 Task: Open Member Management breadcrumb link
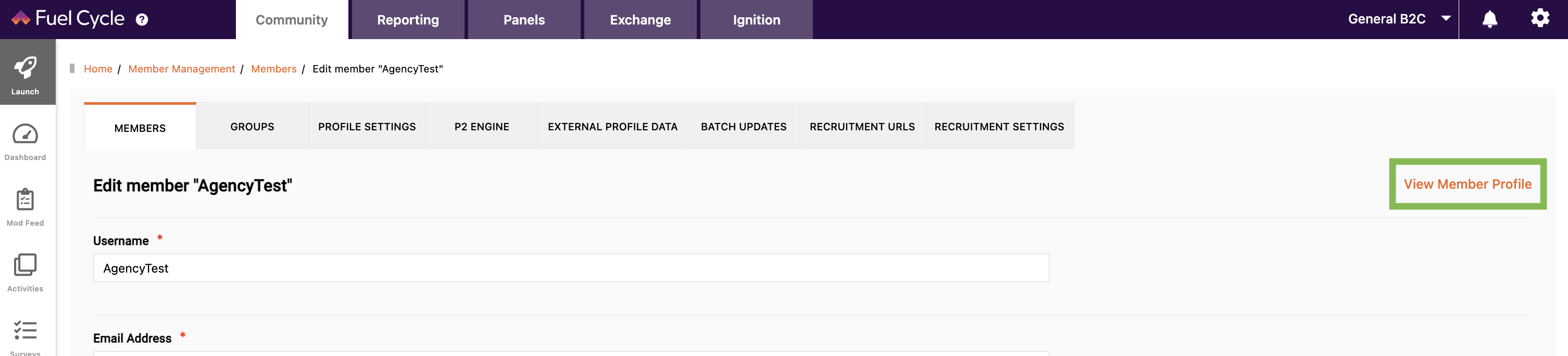click(181, 69)
